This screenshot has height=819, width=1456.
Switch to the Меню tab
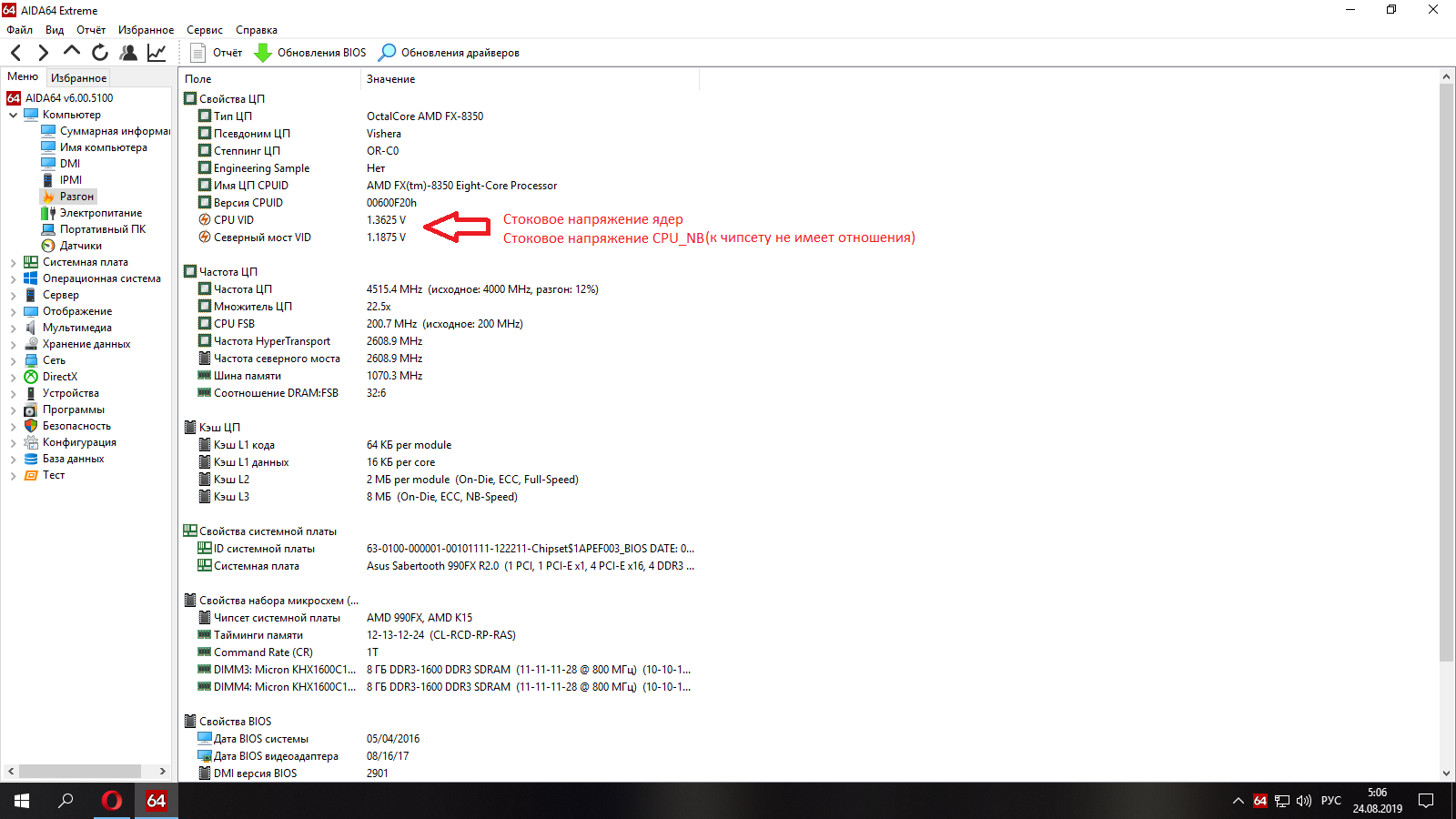pyautogui.click(x=23, y=77)
